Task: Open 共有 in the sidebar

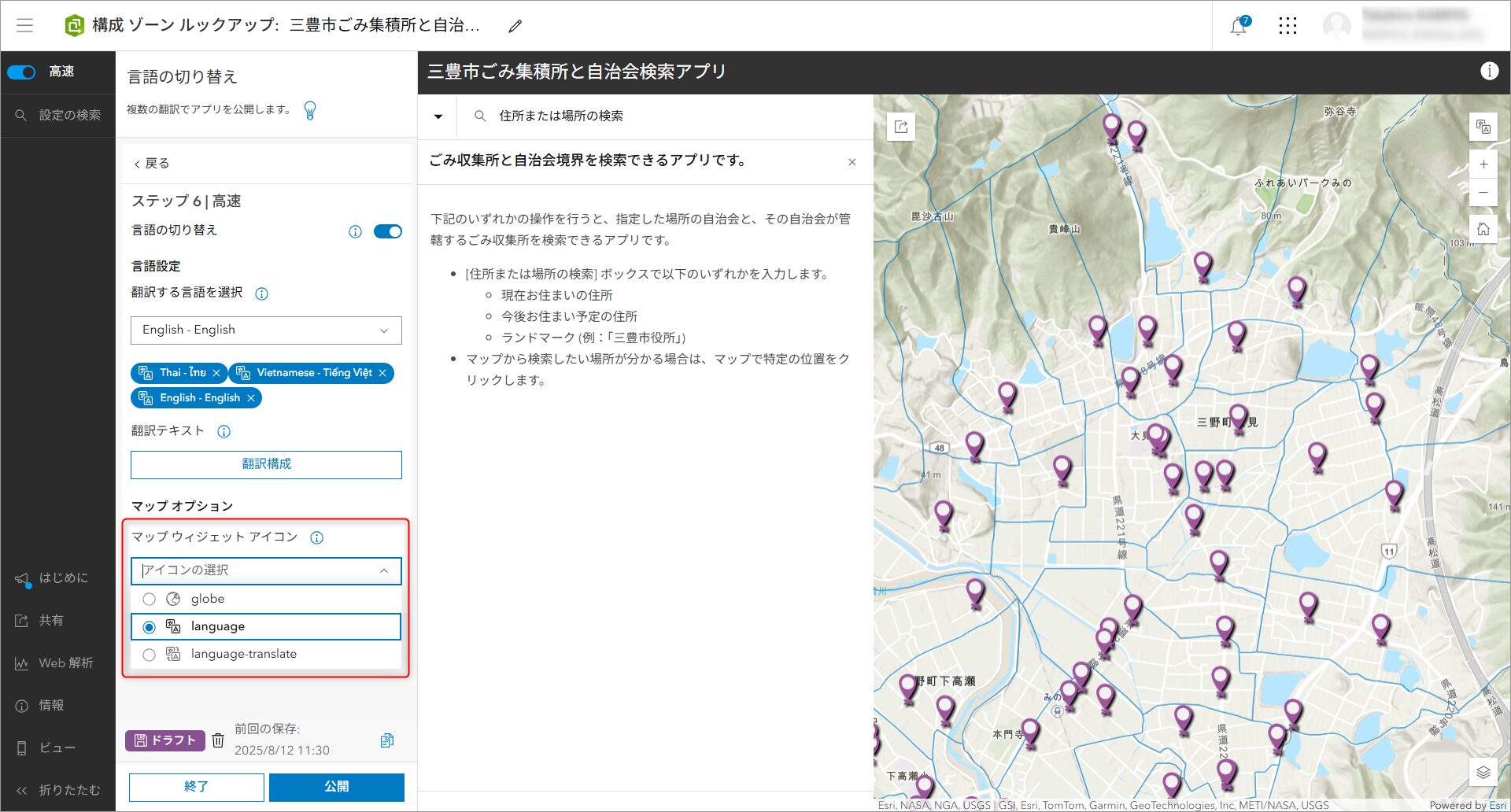Action: tap(39, 621)
